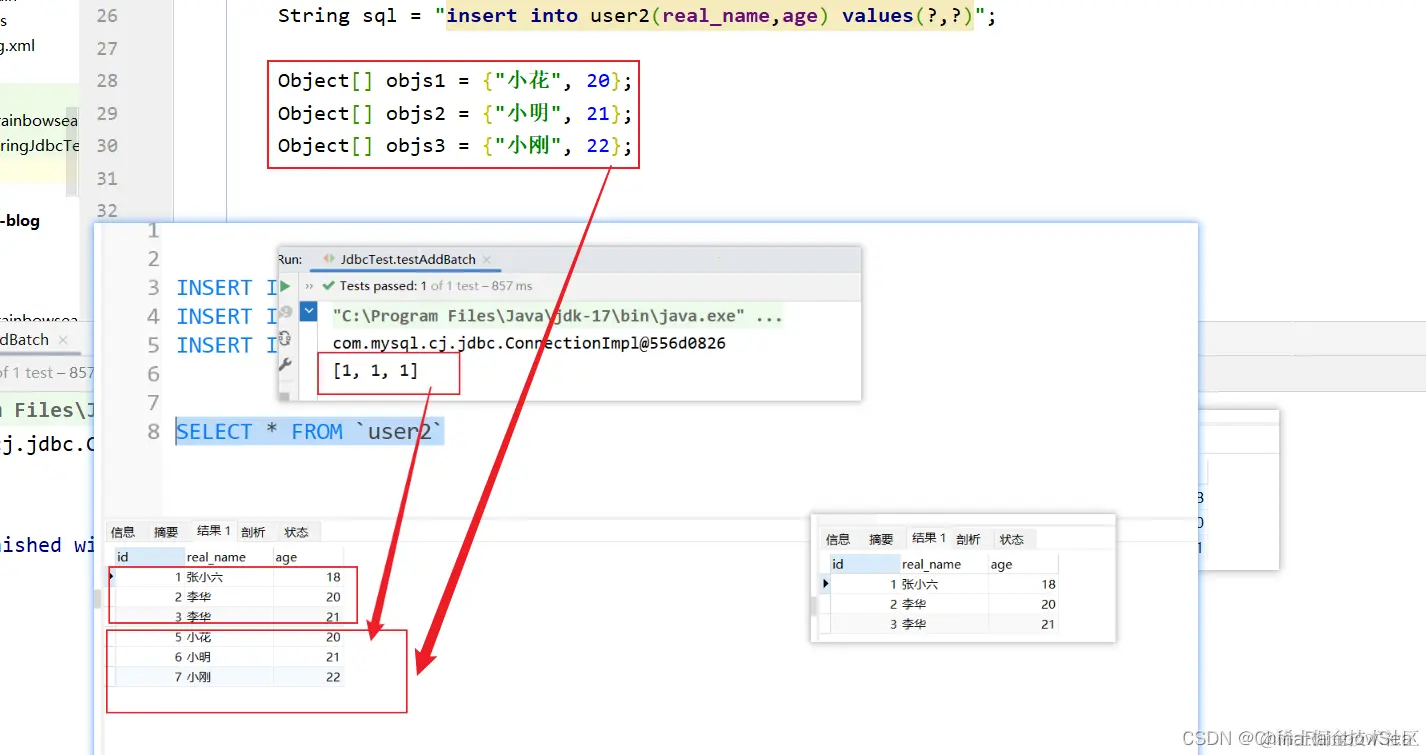Select the age 22 cell in 小刚 row
The height and width of the screenshot is (755, 1426).
[308, 677]
